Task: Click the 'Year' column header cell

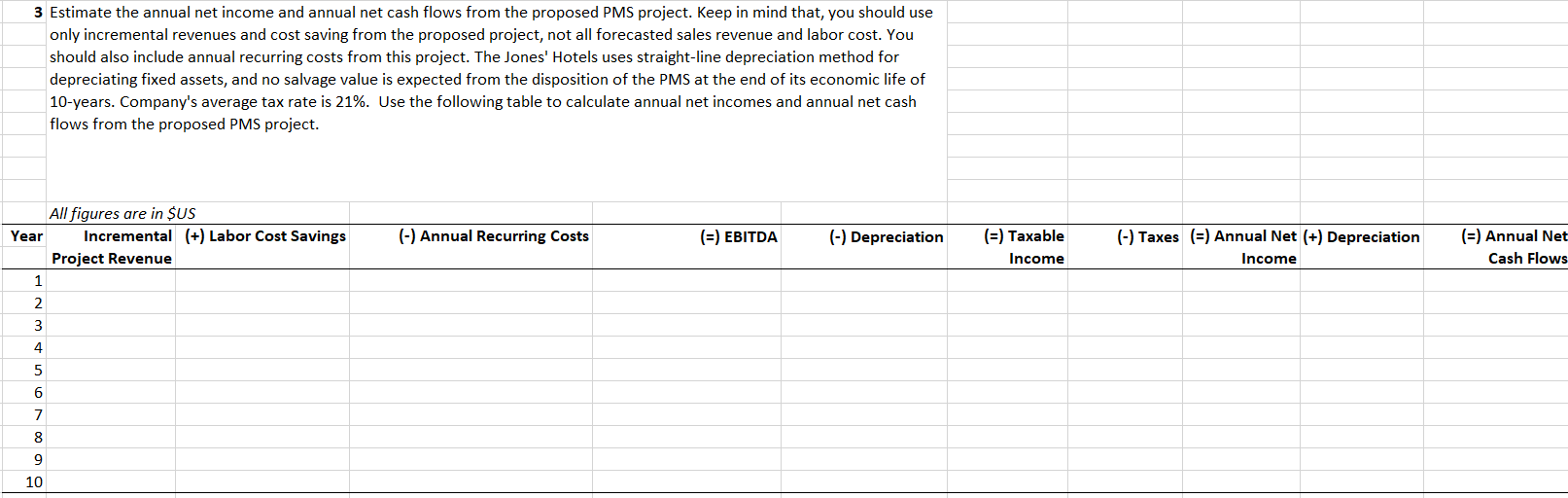Action: pos(23,236)
